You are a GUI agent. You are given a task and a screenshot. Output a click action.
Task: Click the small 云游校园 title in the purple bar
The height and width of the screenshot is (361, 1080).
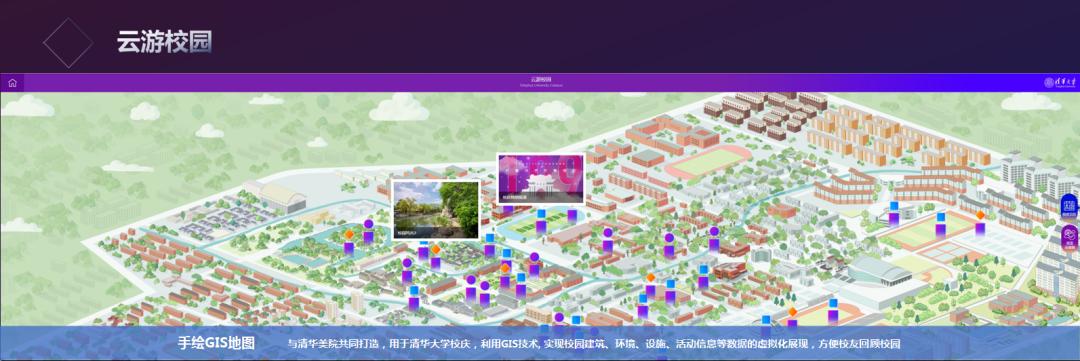(x=541, y=79)
